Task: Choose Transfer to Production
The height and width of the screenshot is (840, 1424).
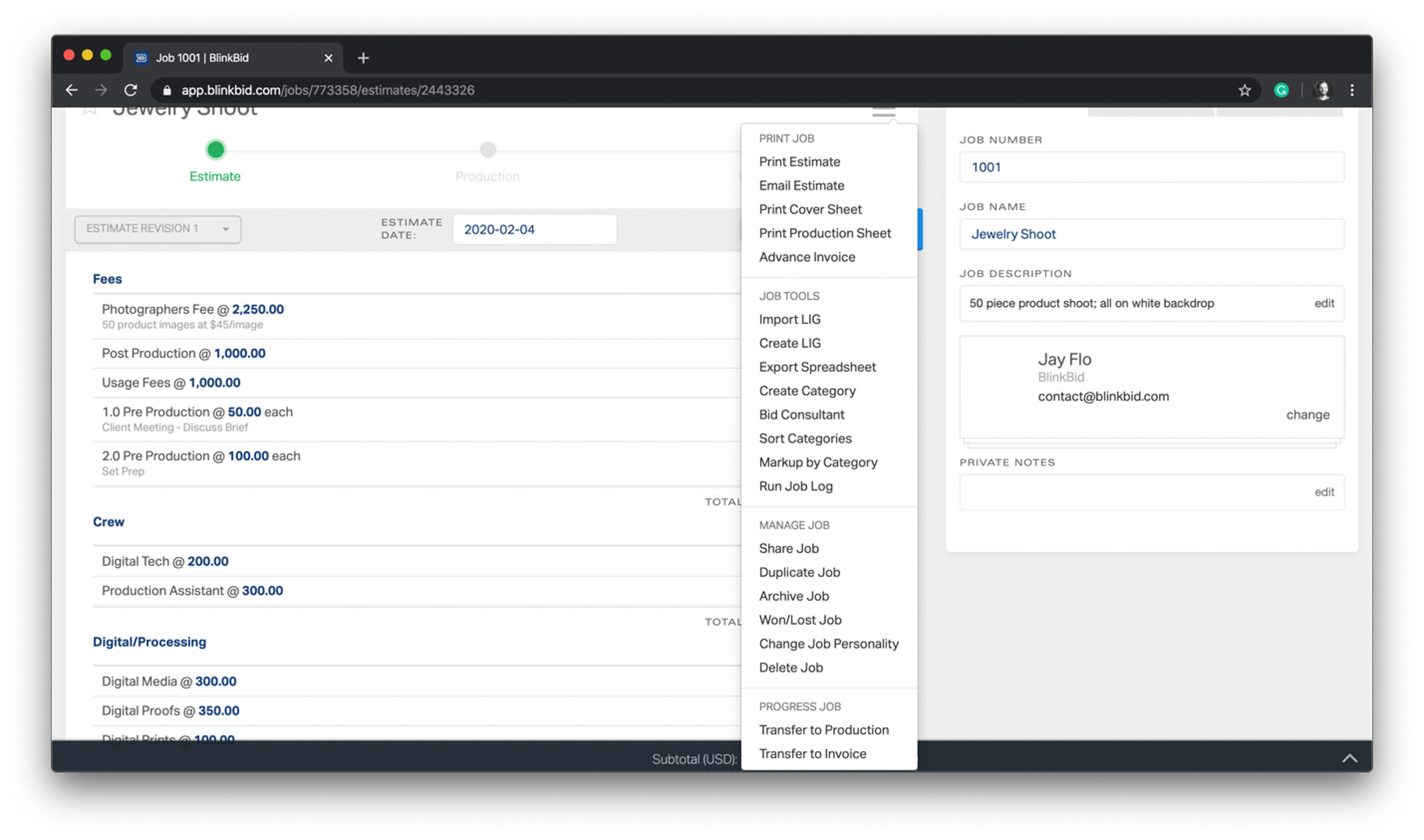Action: (x=824, y=729)
